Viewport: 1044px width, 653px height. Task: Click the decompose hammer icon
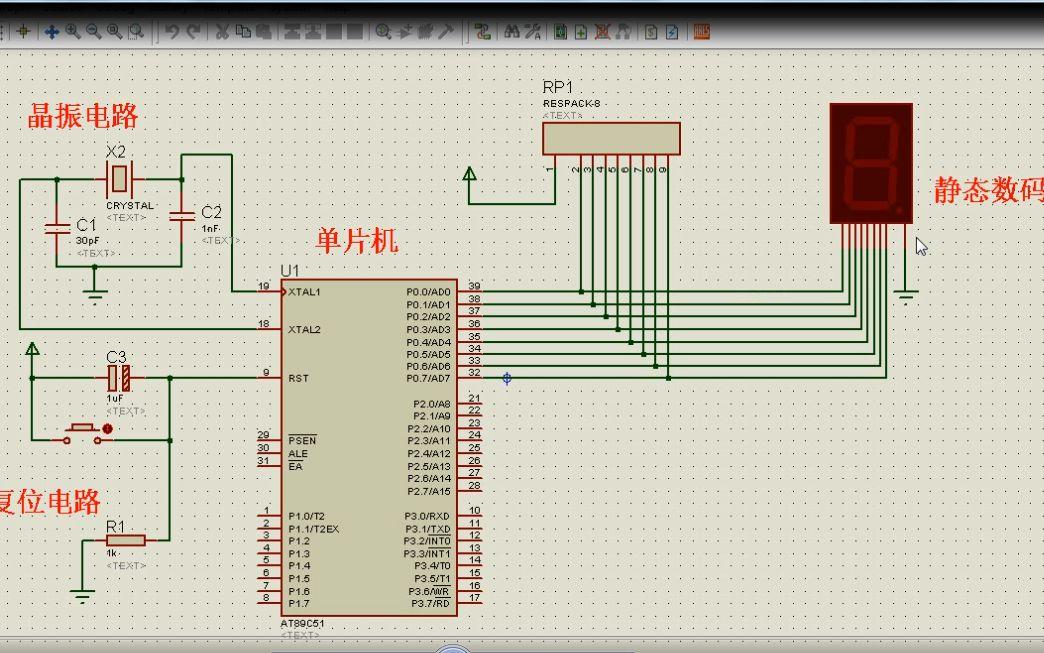(x=446, y=31)
